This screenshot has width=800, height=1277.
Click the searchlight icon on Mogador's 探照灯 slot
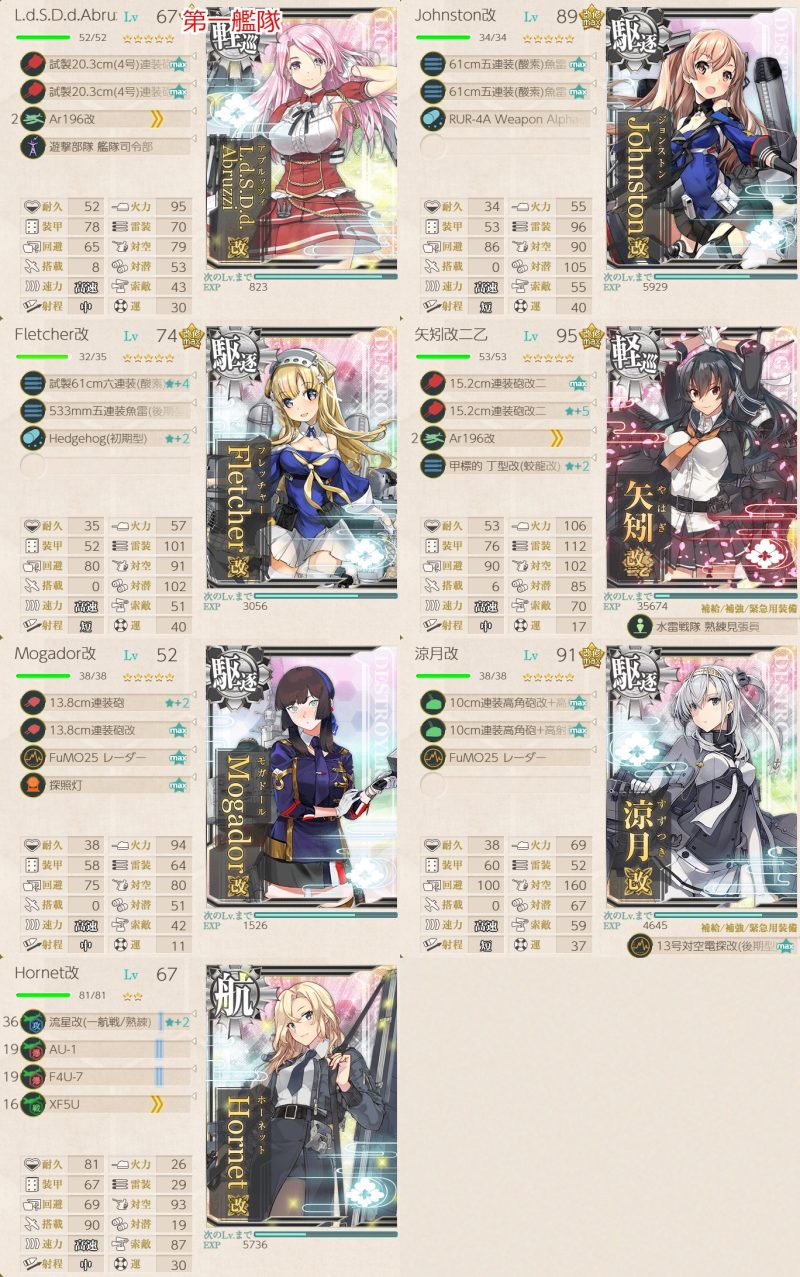click(32, 784)
